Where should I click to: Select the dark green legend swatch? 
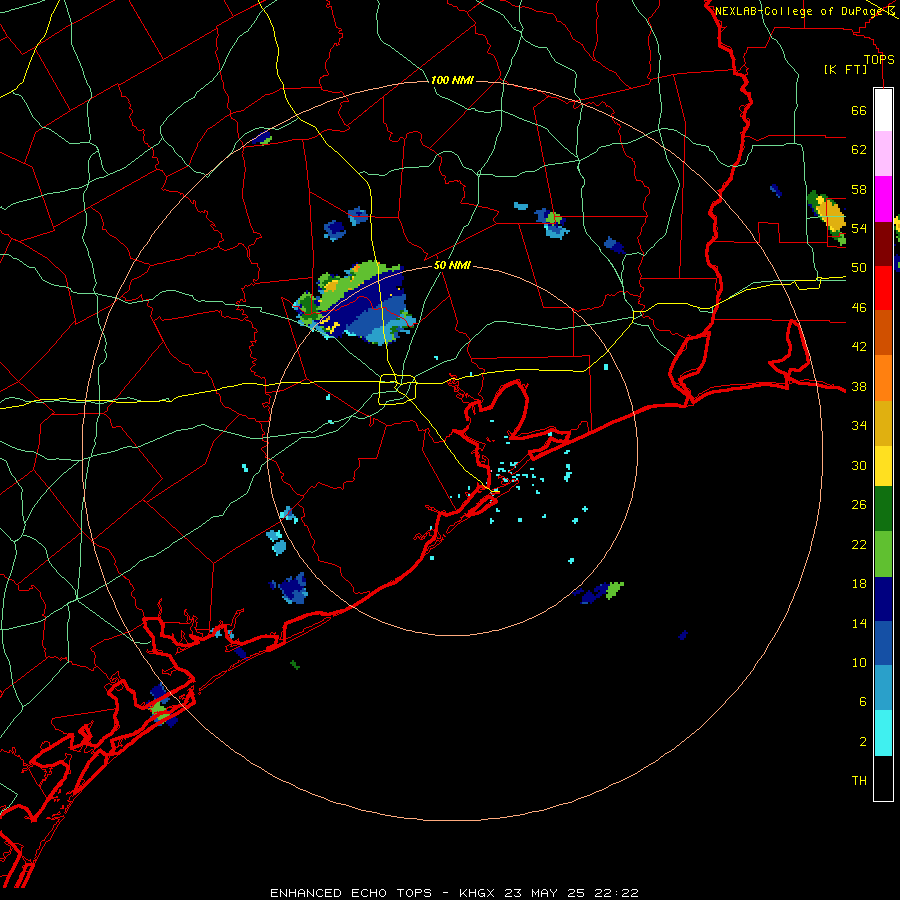coord(883,509)
